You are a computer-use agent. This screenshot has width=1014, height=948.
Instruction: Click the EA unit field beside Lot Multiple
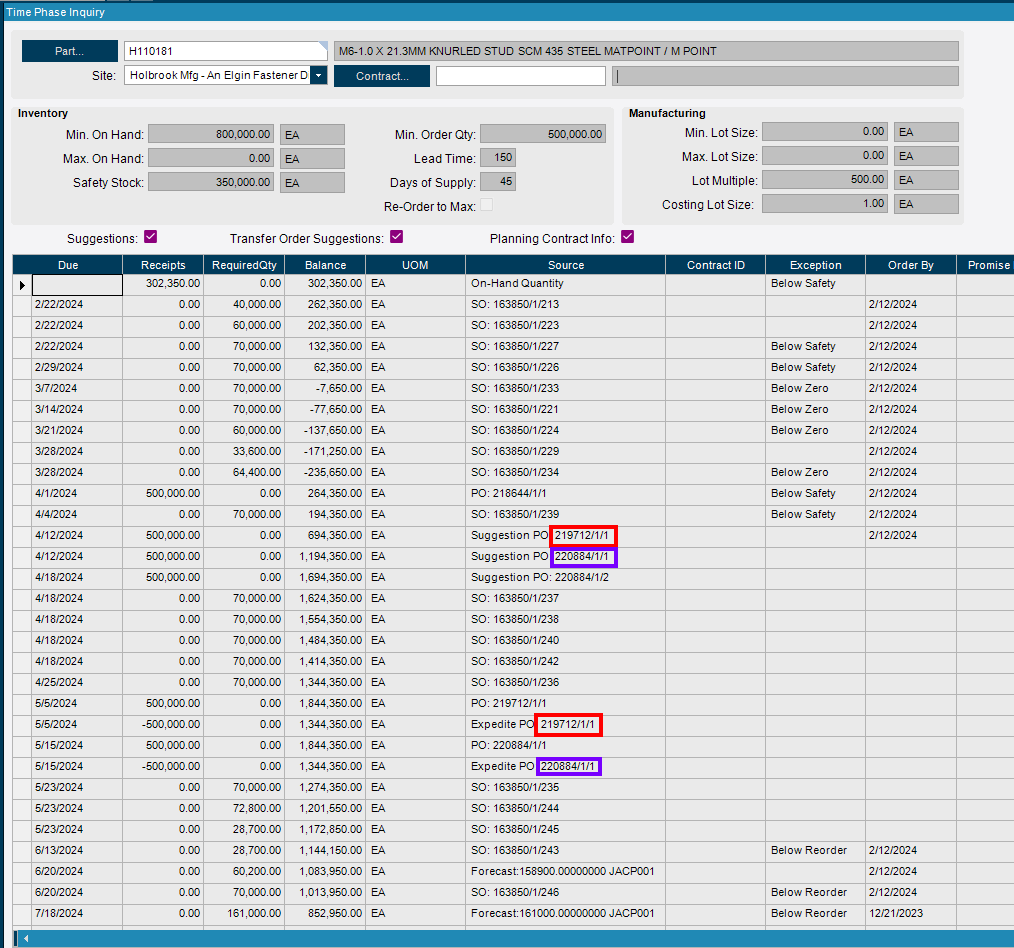pos(926,180)
